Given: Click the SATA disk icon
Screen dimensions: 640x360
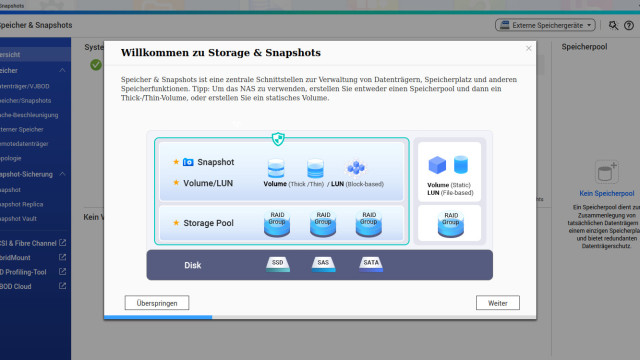Looking at the screenshot, I should click(371, 264).
